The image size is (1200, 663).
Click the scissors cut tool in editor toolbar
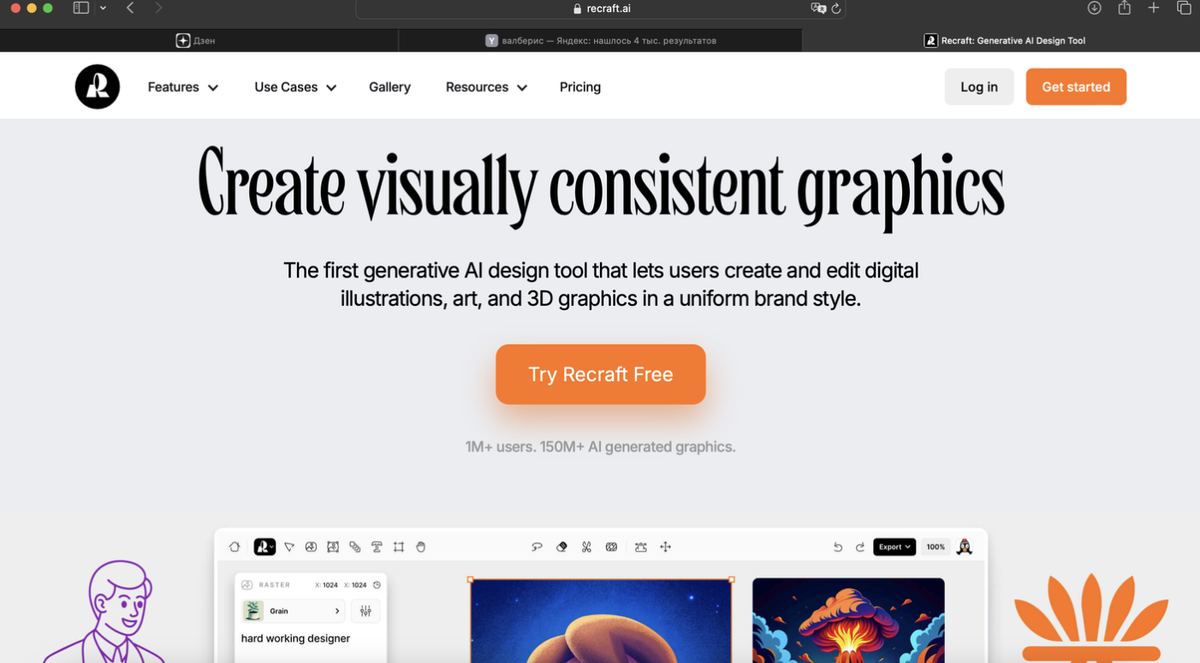587,547
